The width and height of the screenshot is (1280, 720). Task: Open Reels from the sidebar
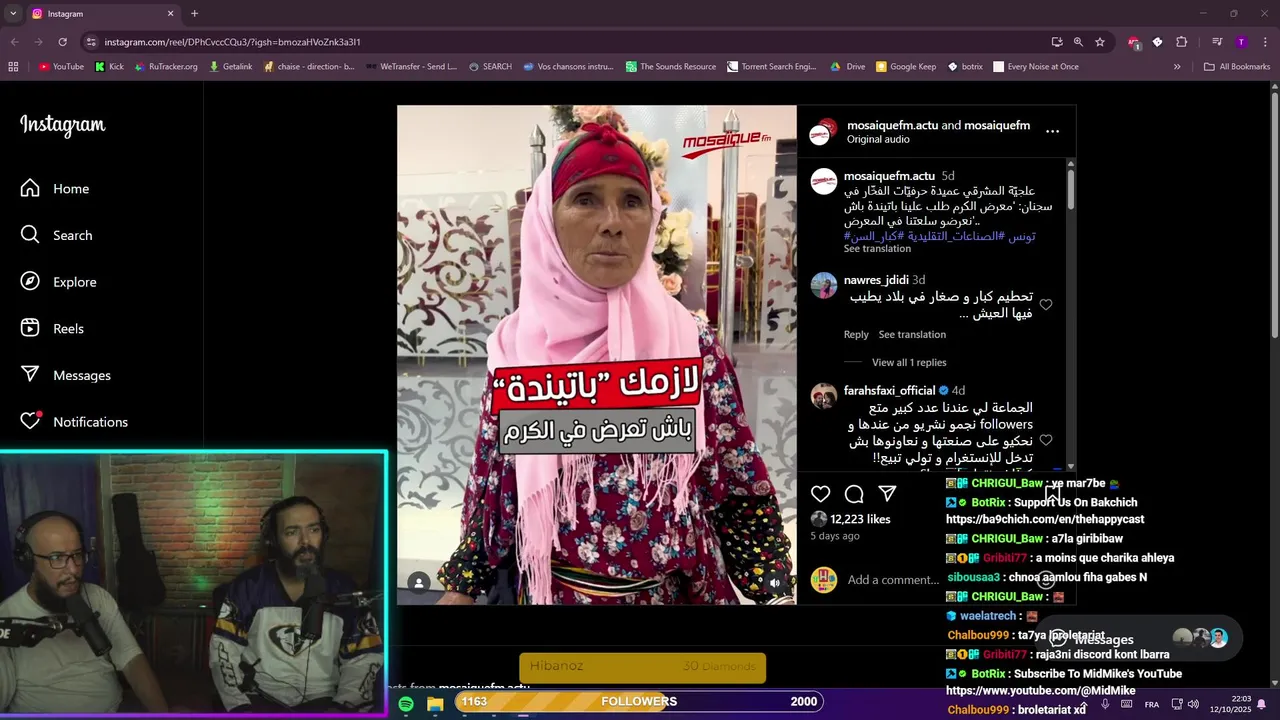(53, 328)
